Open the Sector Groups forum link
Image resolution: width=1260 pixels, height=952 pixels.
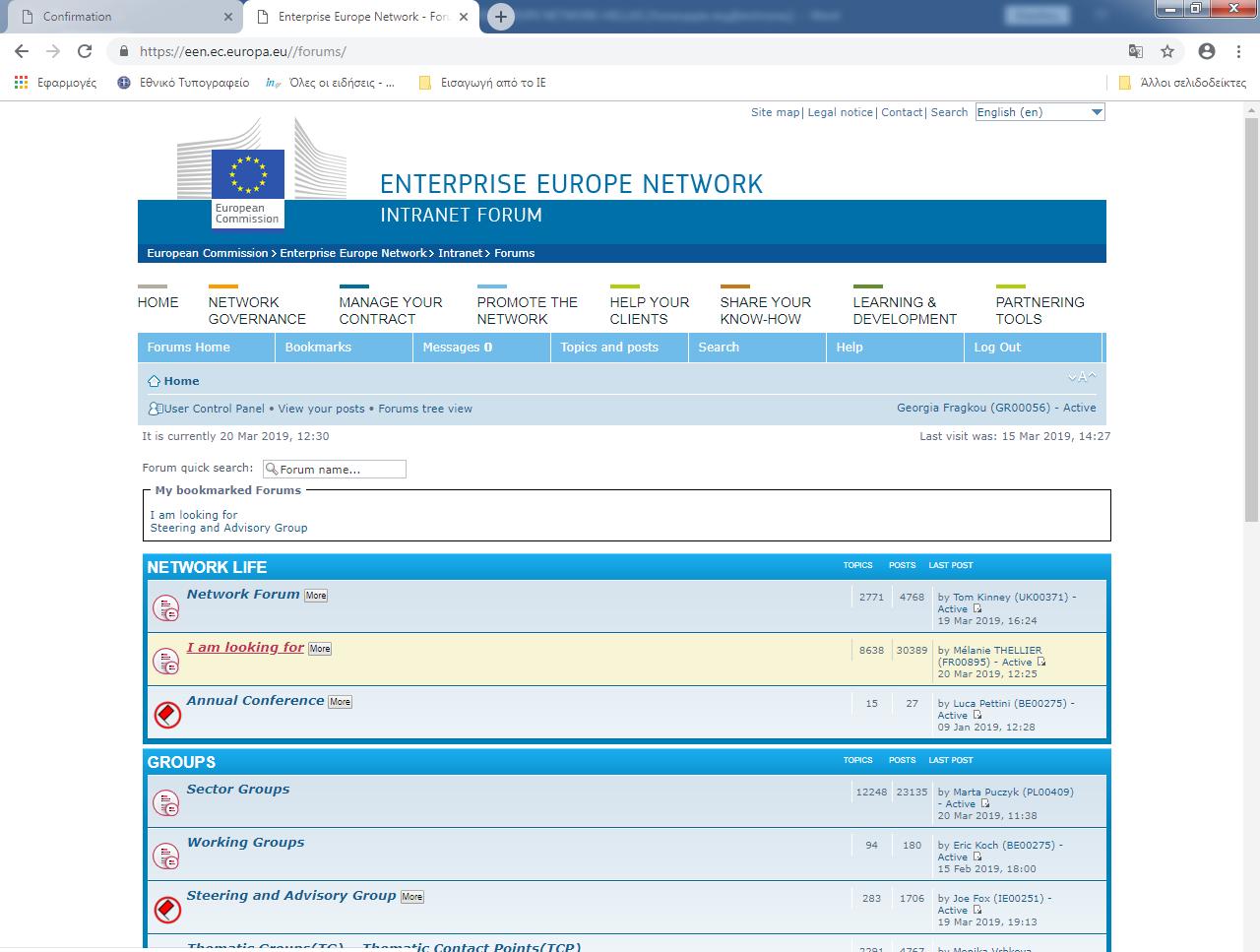tap(238, 789)
